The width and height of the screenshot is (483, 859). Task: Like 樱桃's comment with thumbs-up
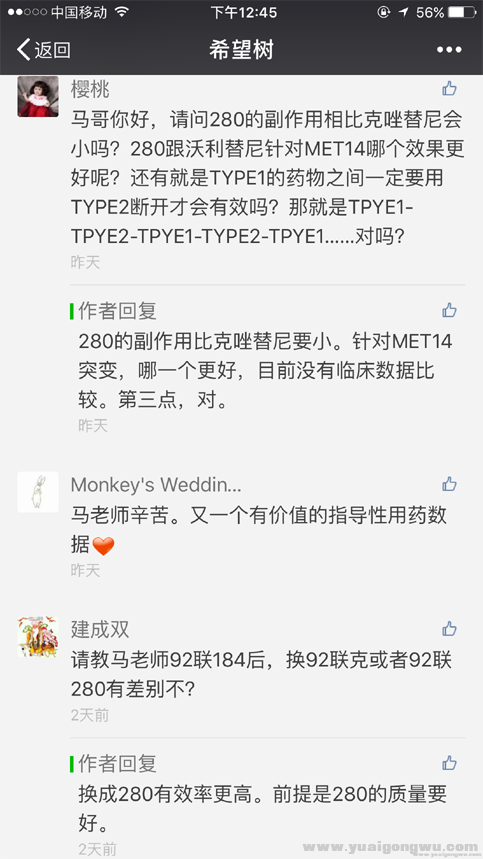[450, 89]
